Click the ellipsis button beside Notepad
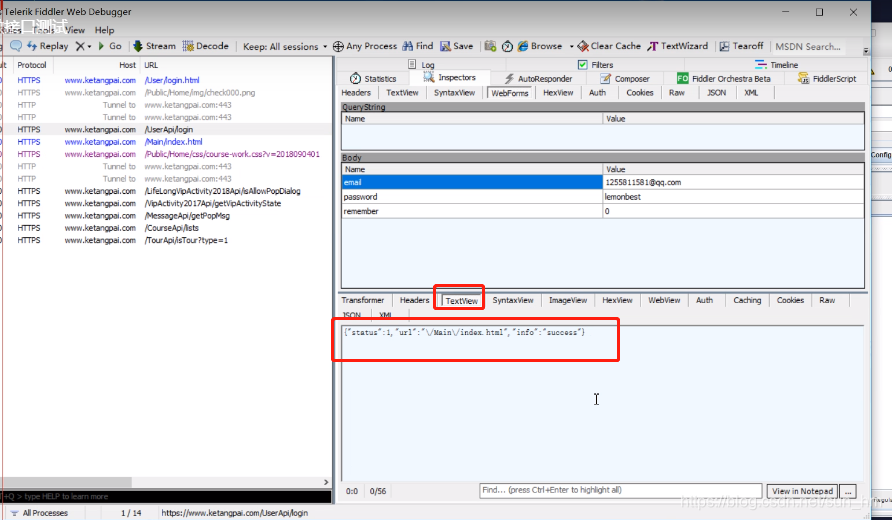This screenshot has height=520, width=892. coord(848,491)
